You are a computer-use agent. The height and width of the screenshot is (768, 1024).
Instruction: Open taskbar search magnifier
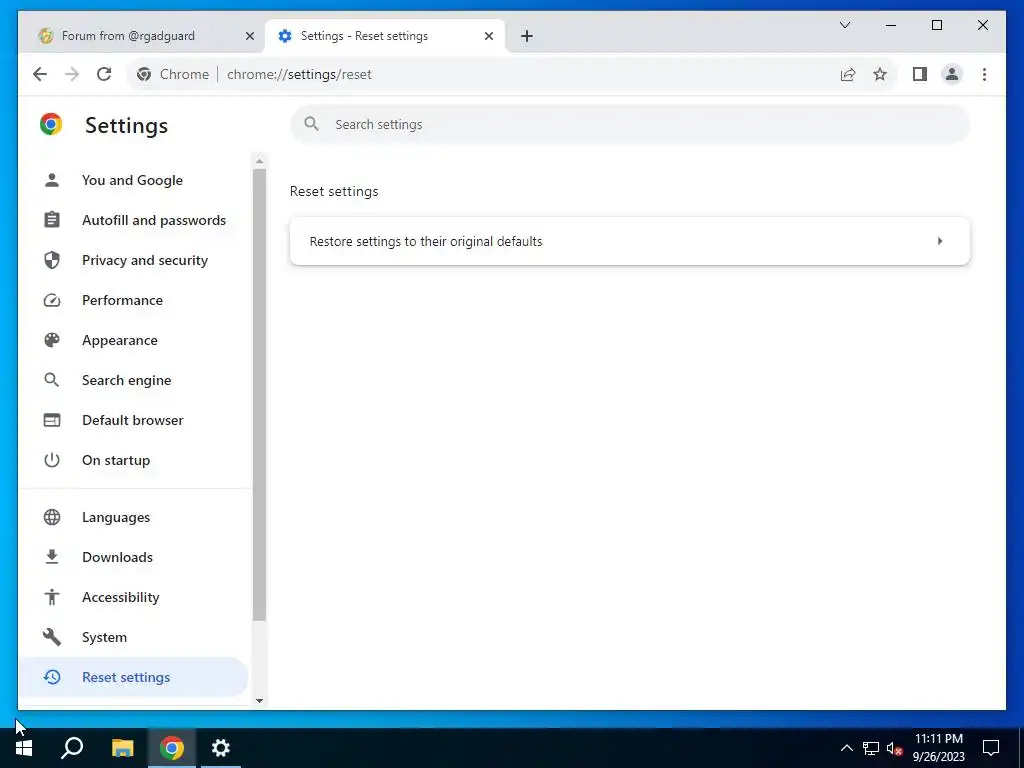pyautogui.click(x=72, y=748)
